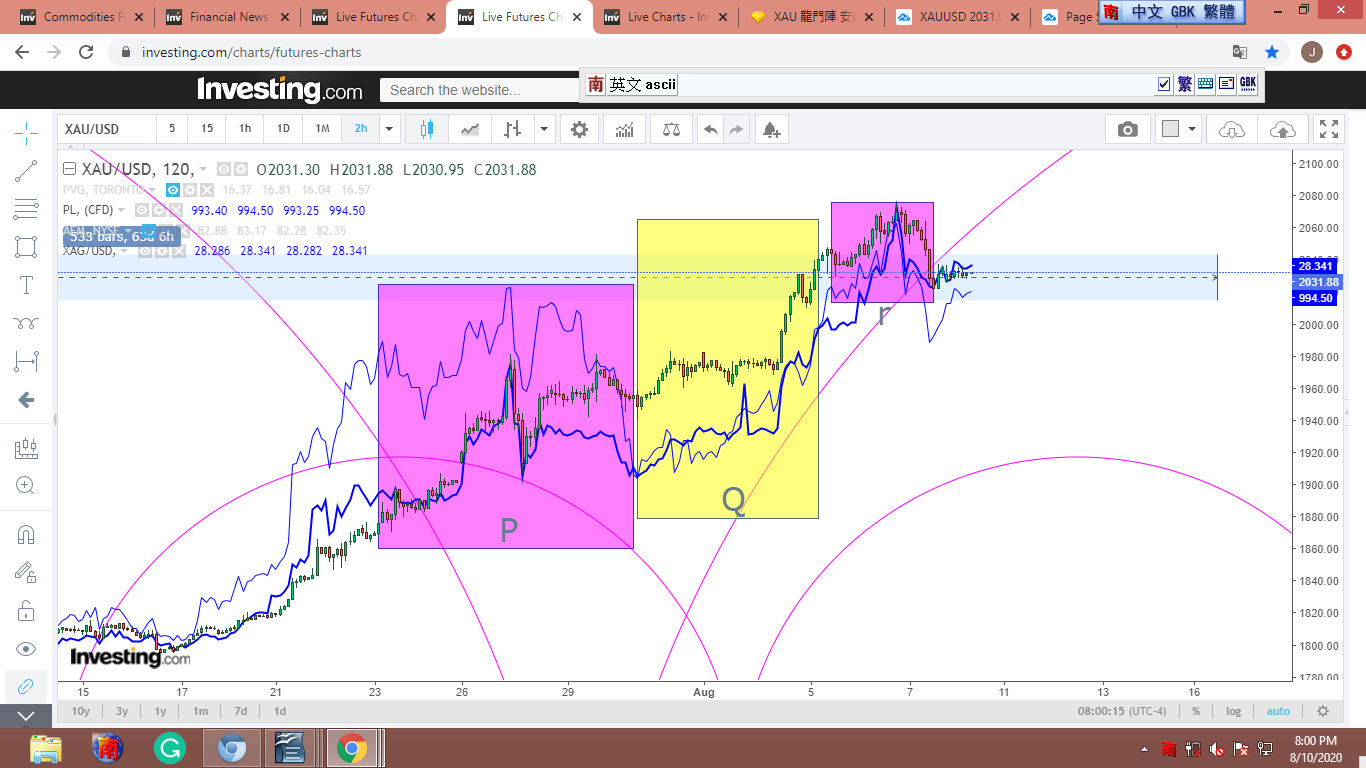Toggle fullscreen chart mode

click(x=1328, y=129)
